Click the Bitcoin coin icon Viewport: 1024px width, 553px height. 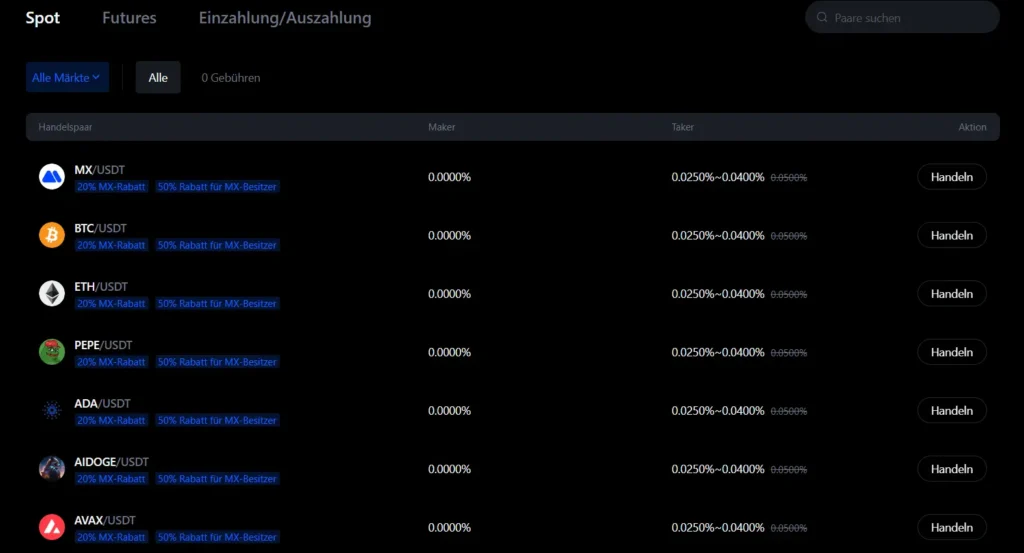point(52,235)
